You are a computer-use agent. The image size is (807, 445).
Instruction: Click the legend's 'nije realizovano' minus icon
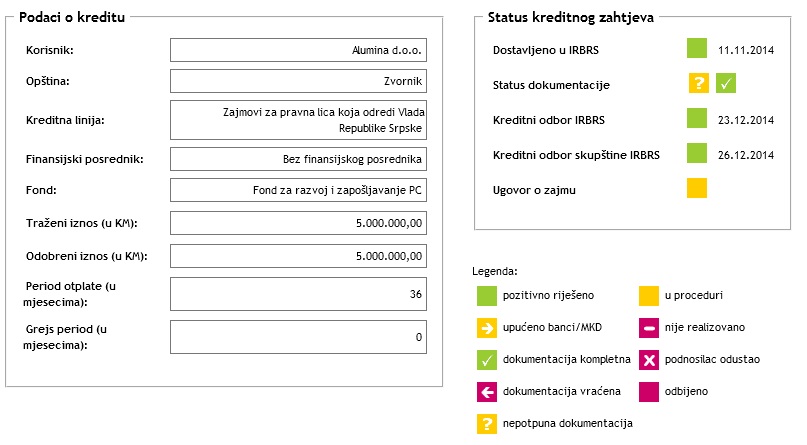coord(649,327)
